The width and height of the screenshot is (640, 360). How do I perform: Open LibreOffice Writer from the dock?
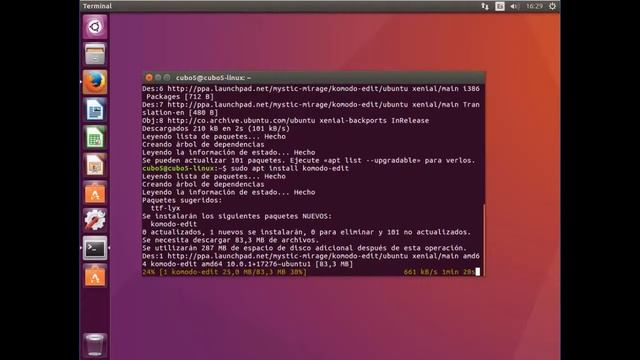click(x=95, y=110)
